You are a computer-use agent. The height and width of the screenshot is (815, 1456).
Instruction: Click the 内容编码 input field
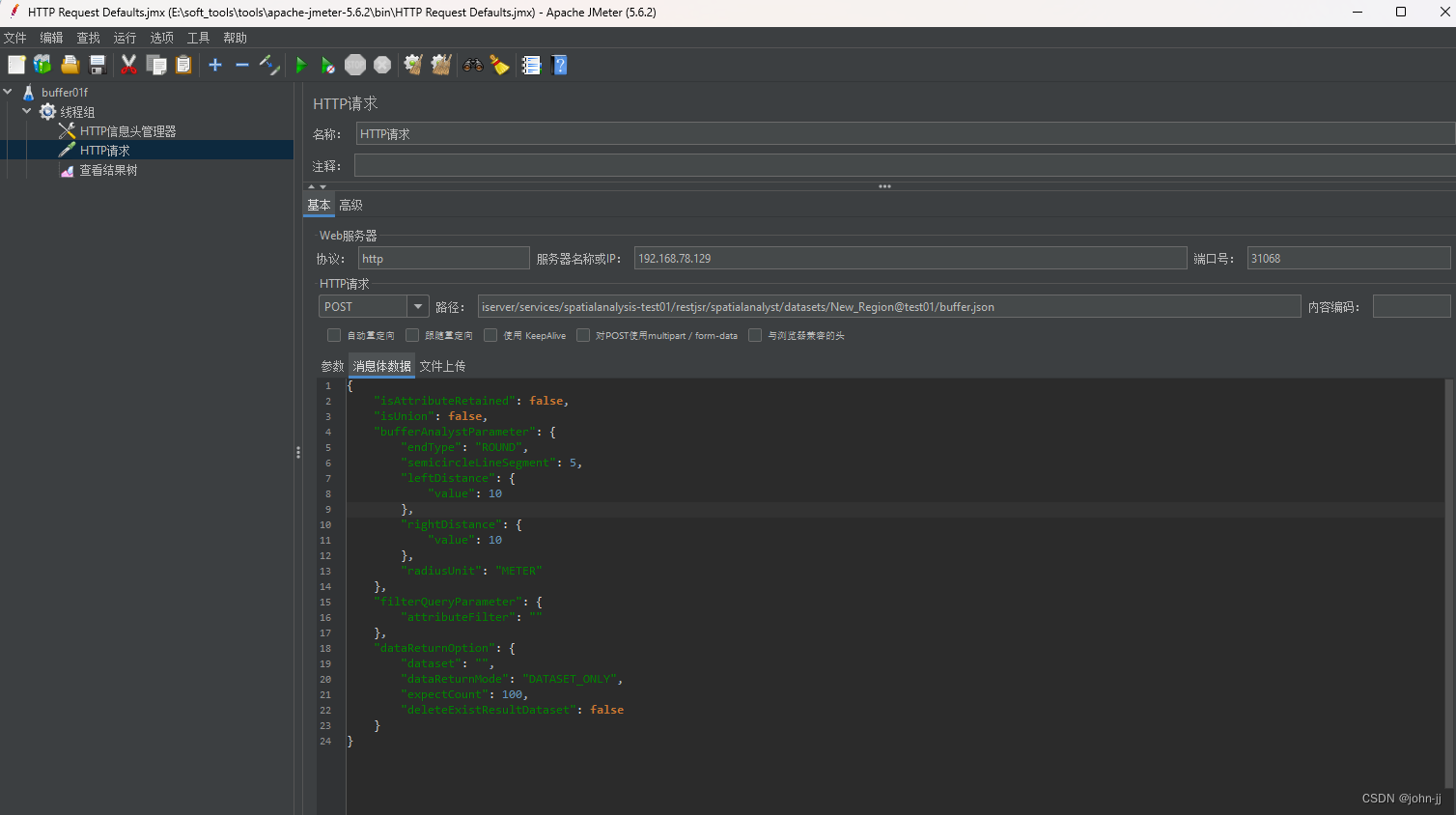[1412, 306]
